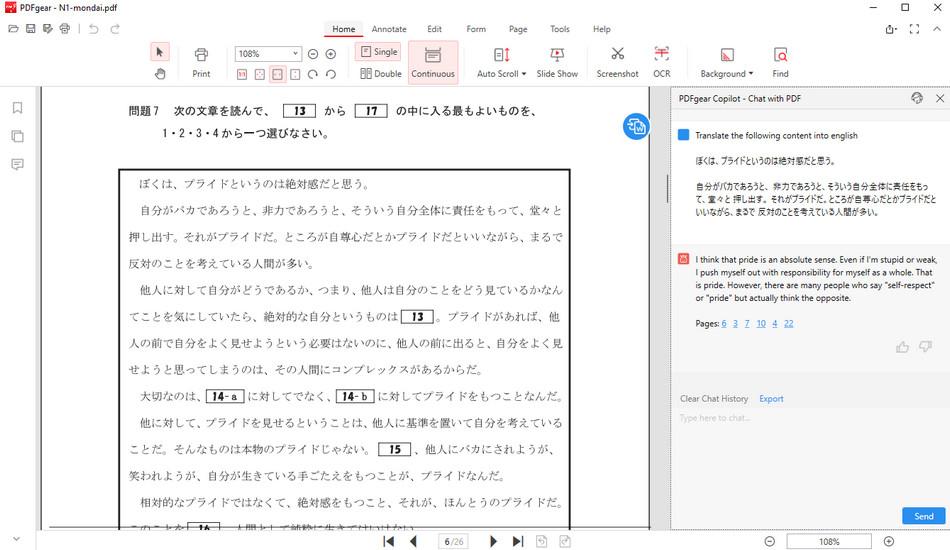Expand the left sidebar bottom chevron

pyautogui.click(x=16, y=538)
